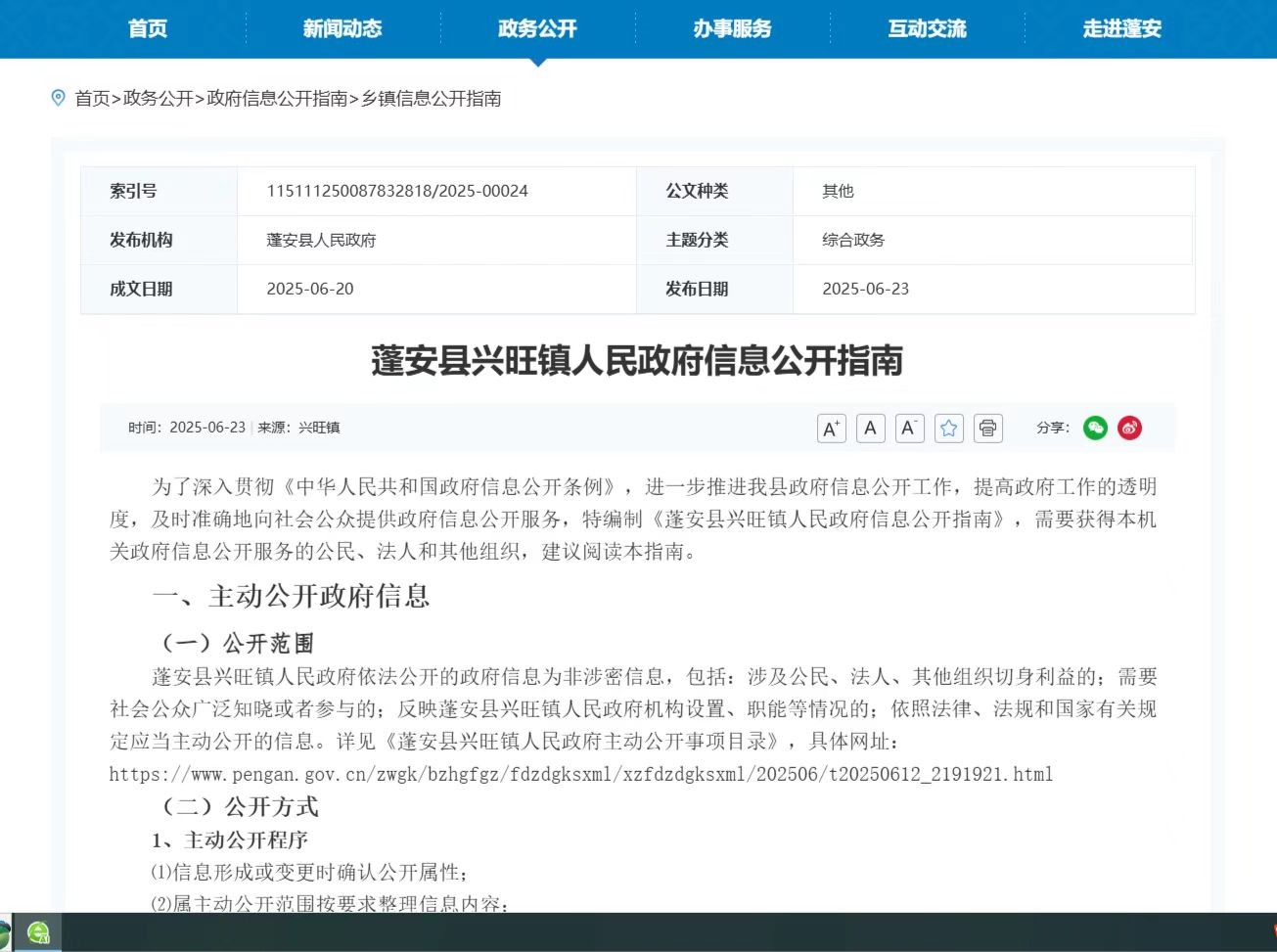The image size is (1277, 952).
Task: Share article via WeChat icon
Action: pyautogui.click(x=1095, y=428)
